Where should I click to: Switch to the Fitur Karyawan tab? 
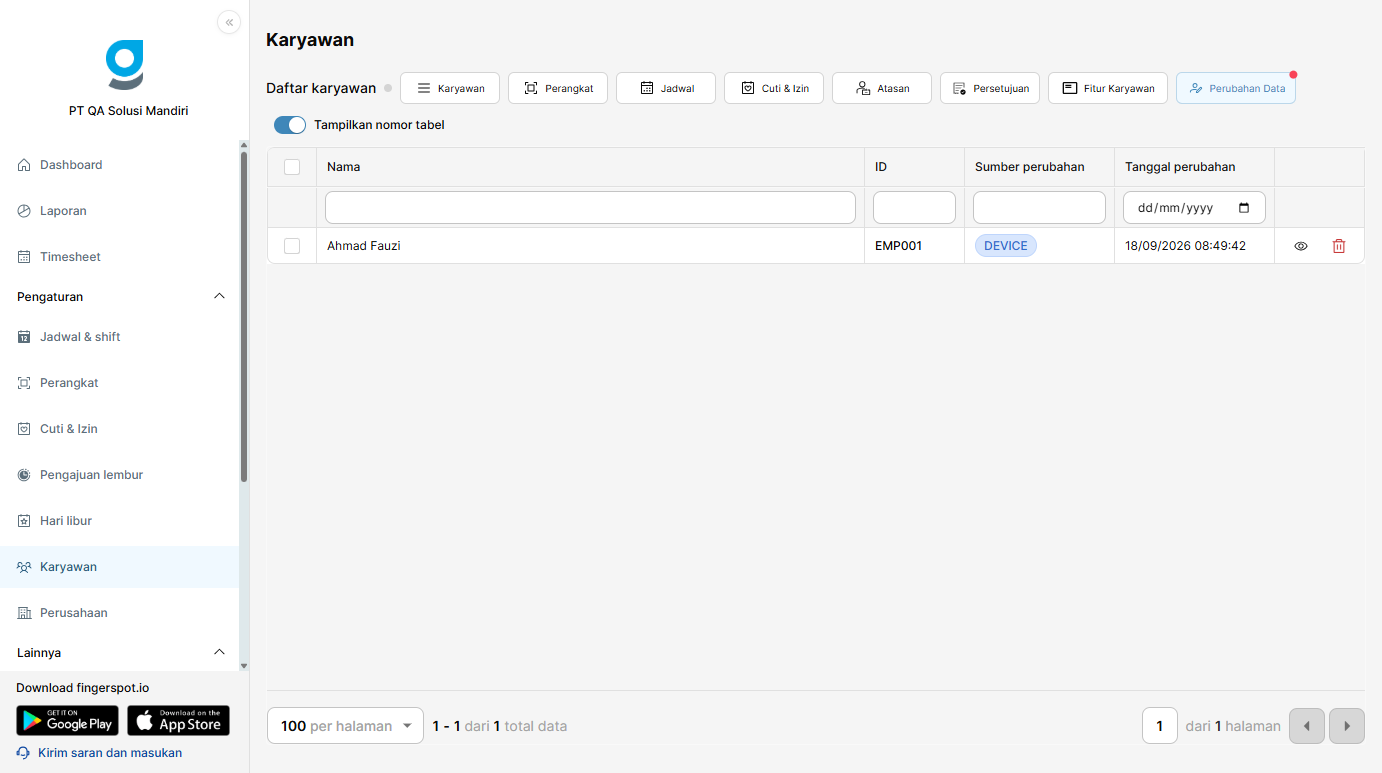click(x=1108, y=88)
